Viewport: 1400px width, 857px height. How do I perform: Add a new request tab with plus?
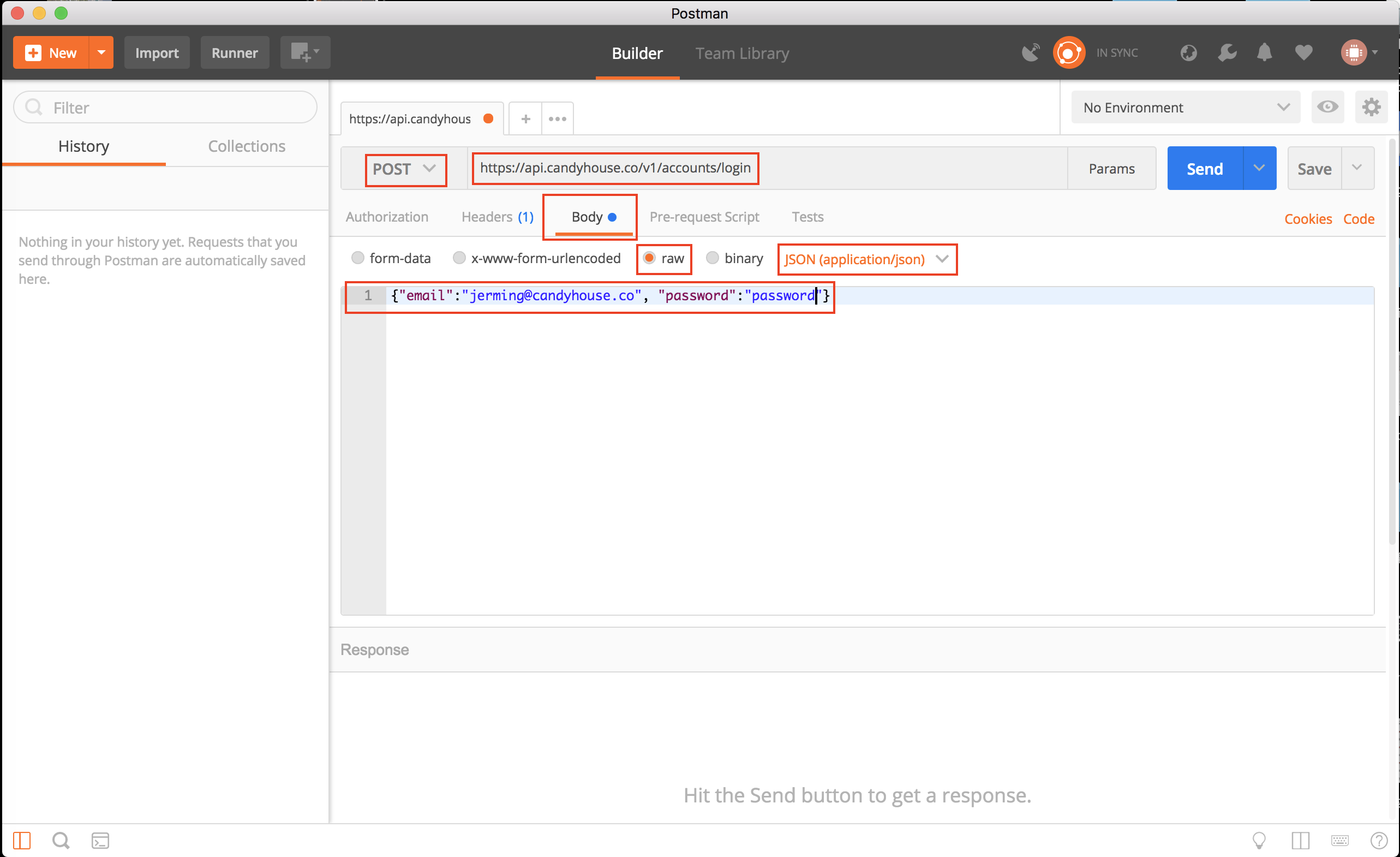click(x=525, y=119)
